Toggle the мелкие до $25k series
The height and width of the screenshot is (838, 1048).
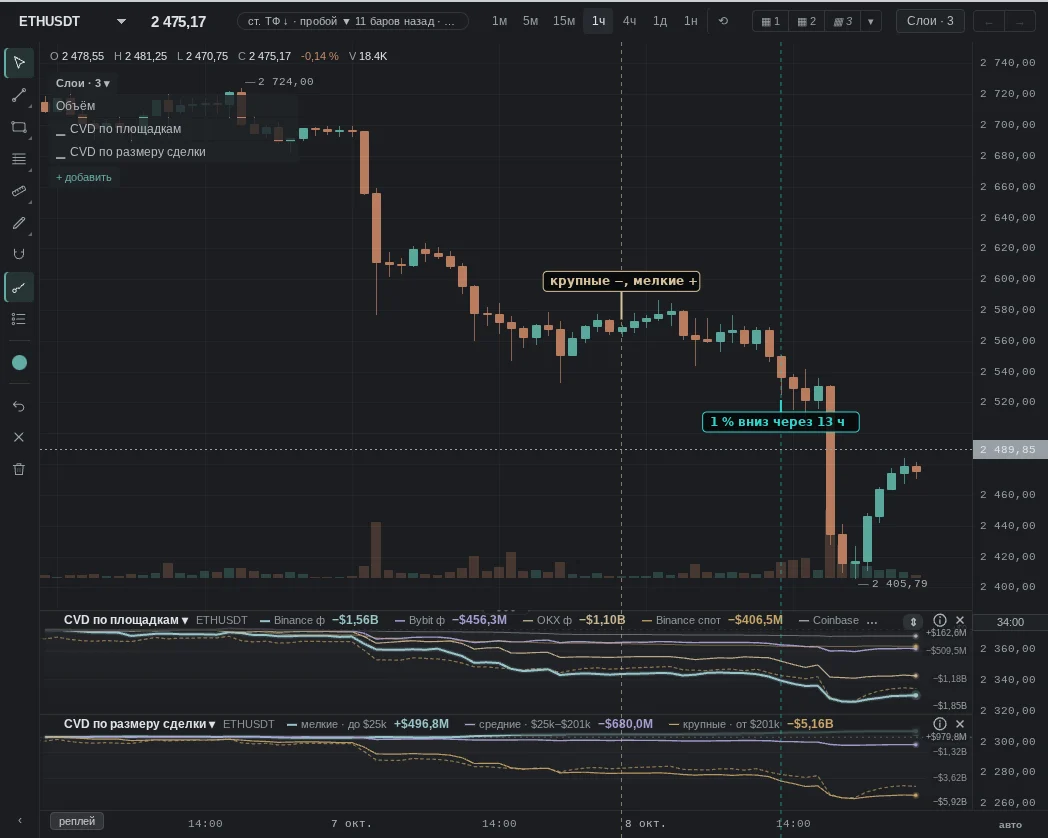pos(368,724)
